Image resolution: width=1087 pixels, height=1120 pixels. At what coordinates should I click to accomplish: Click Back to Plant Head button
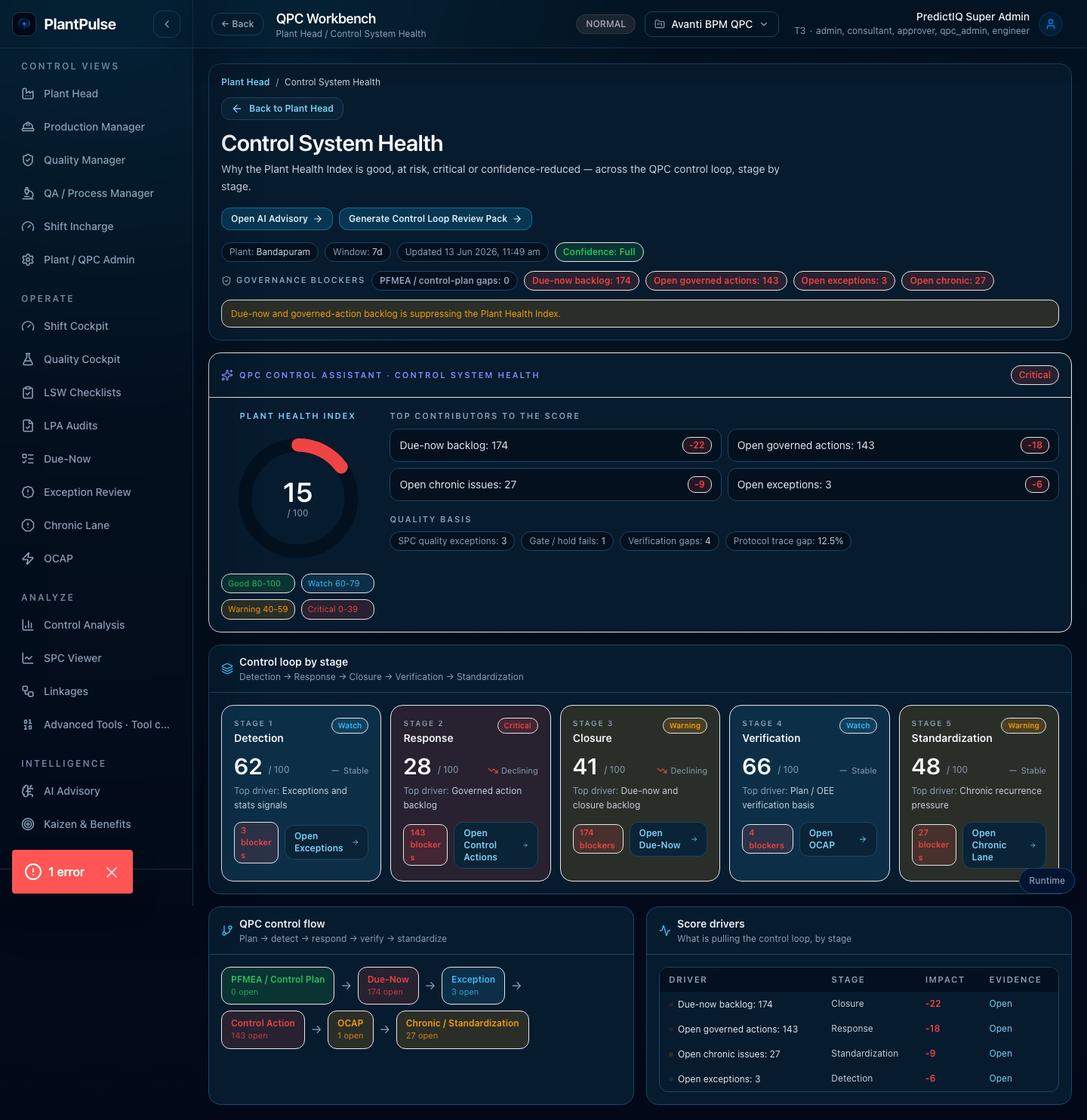(282, 109)
